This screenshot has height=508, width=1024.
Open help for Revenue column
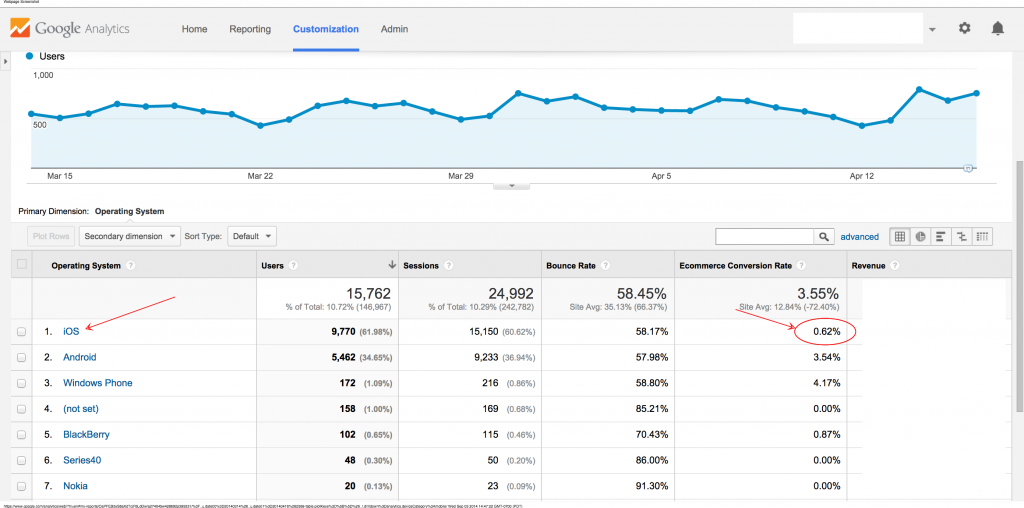coord(895,266)
